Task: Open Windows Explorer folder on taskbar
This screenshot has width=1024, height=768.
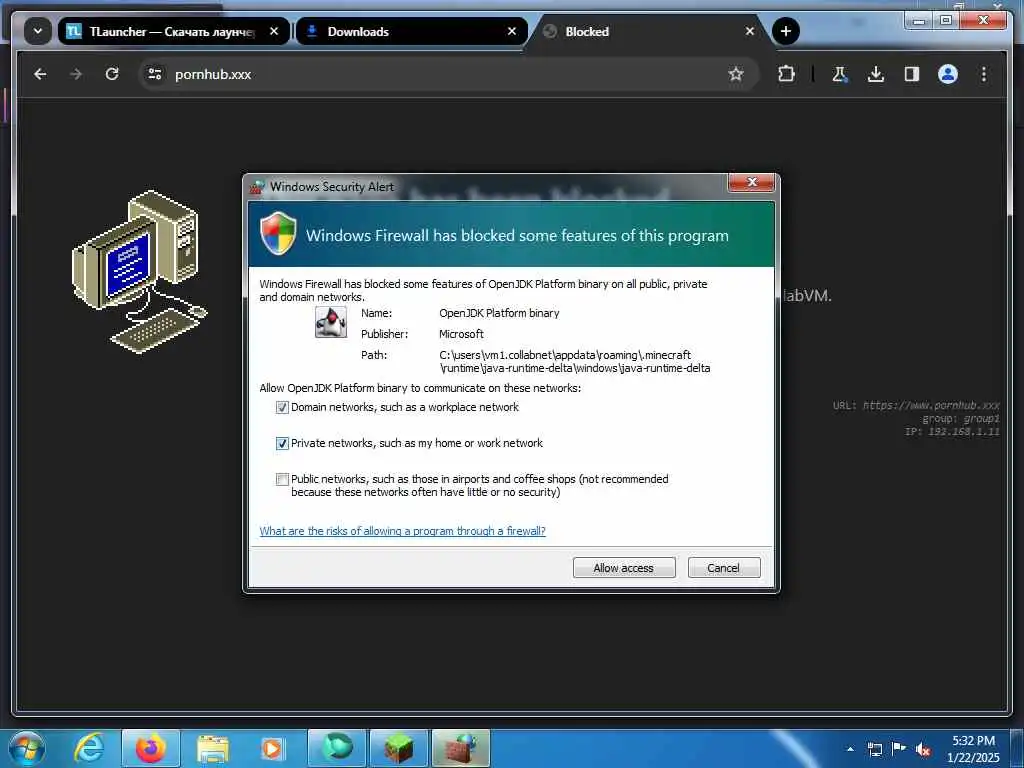Action: [x=213, y=748]
